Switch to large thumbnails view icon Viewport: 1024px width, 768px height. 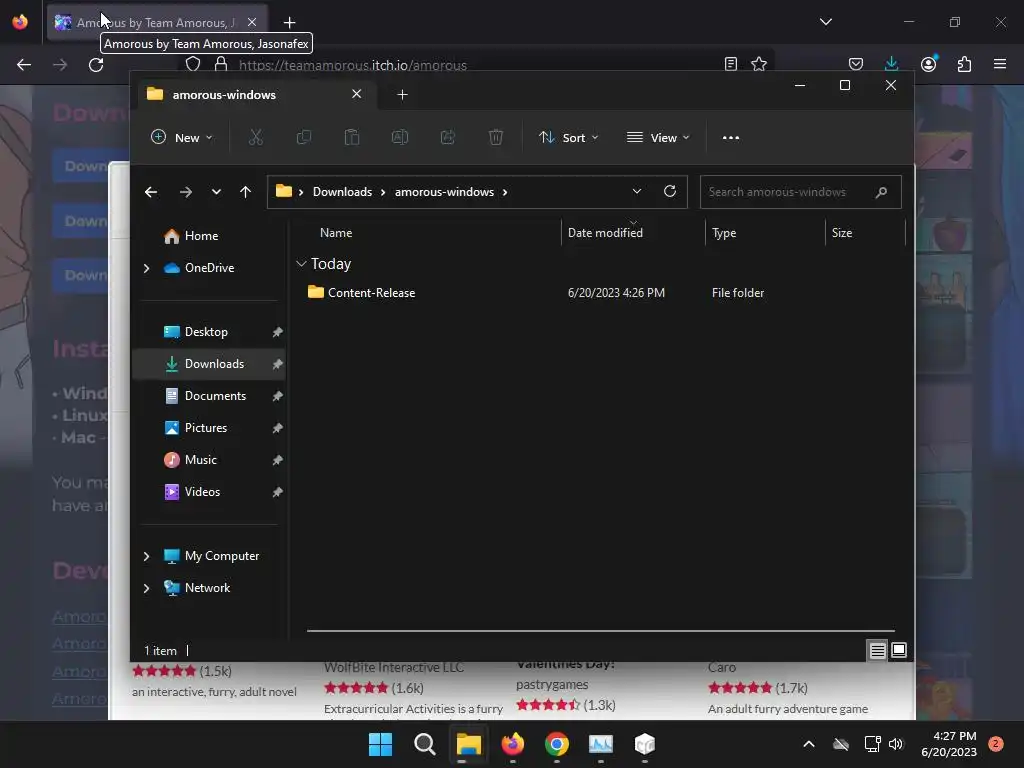point(899,650)
